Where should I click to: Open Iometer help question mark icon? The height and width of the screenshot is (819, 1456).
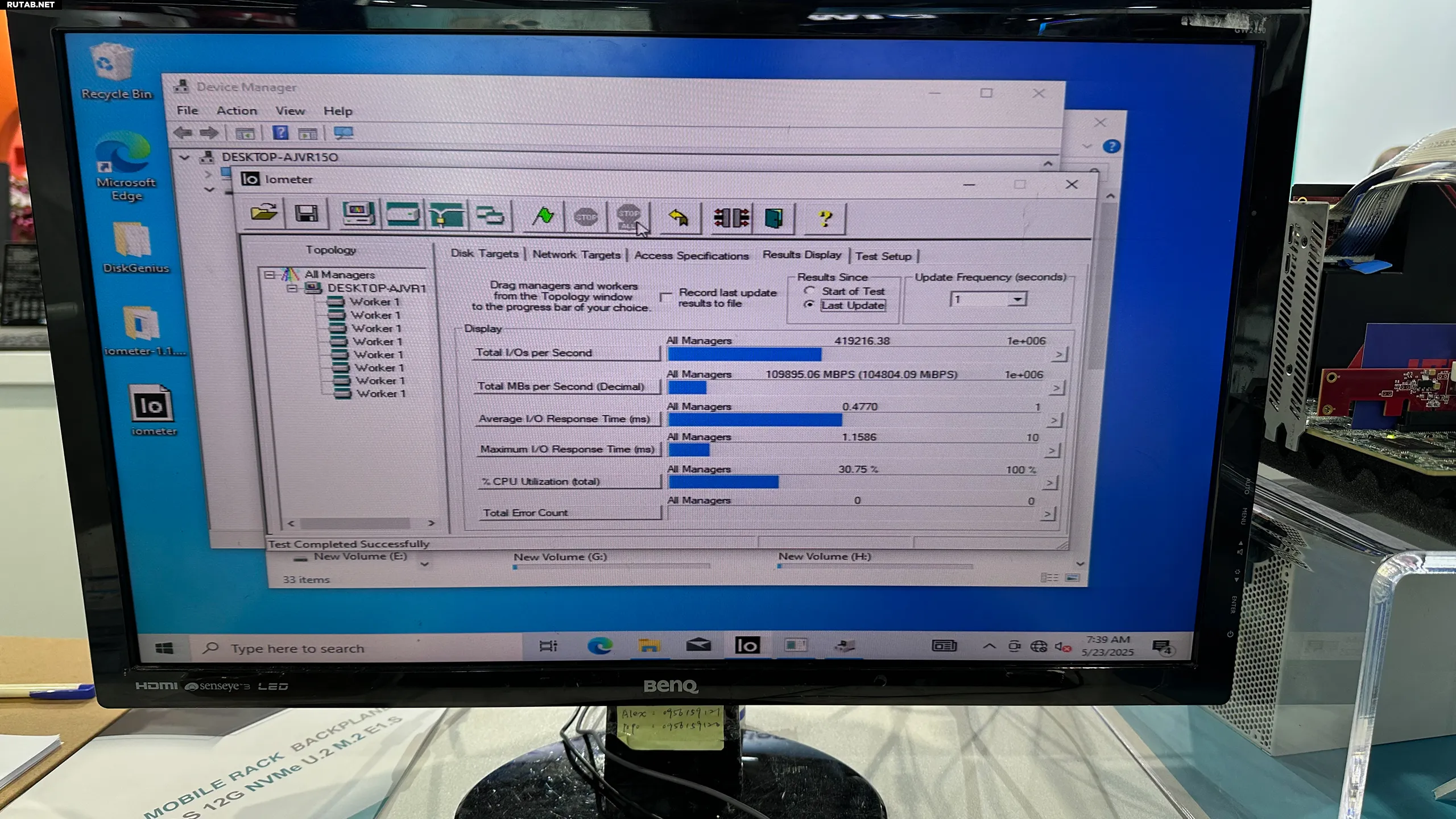[x=825, y=218]
